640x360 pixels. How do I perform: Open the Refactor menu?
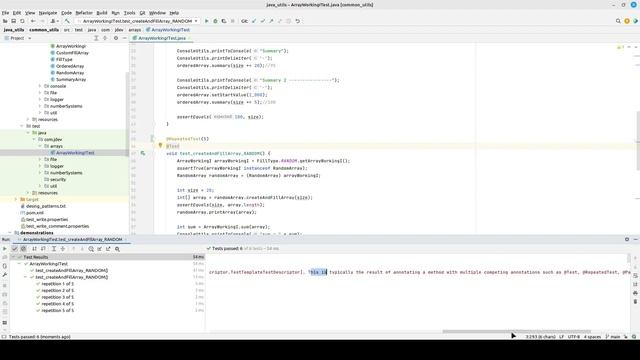coord(84,13)
